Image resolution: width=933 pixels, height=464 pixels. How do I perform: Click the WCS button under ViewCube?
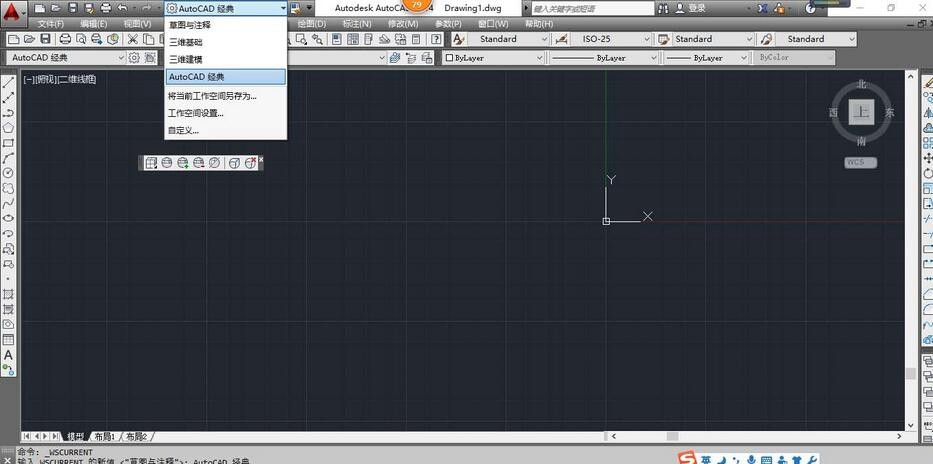pos(860,162)
